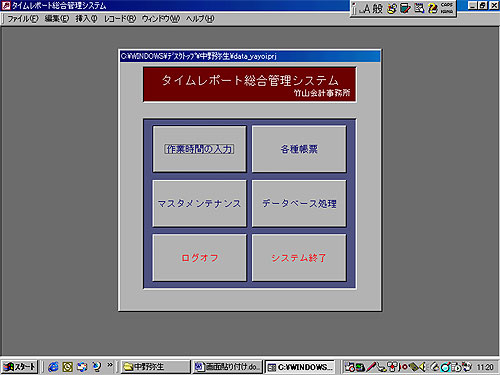Screen dimensions: 500x375
Task: Open the 挿入(I) menu
Action: click(86, 19)
